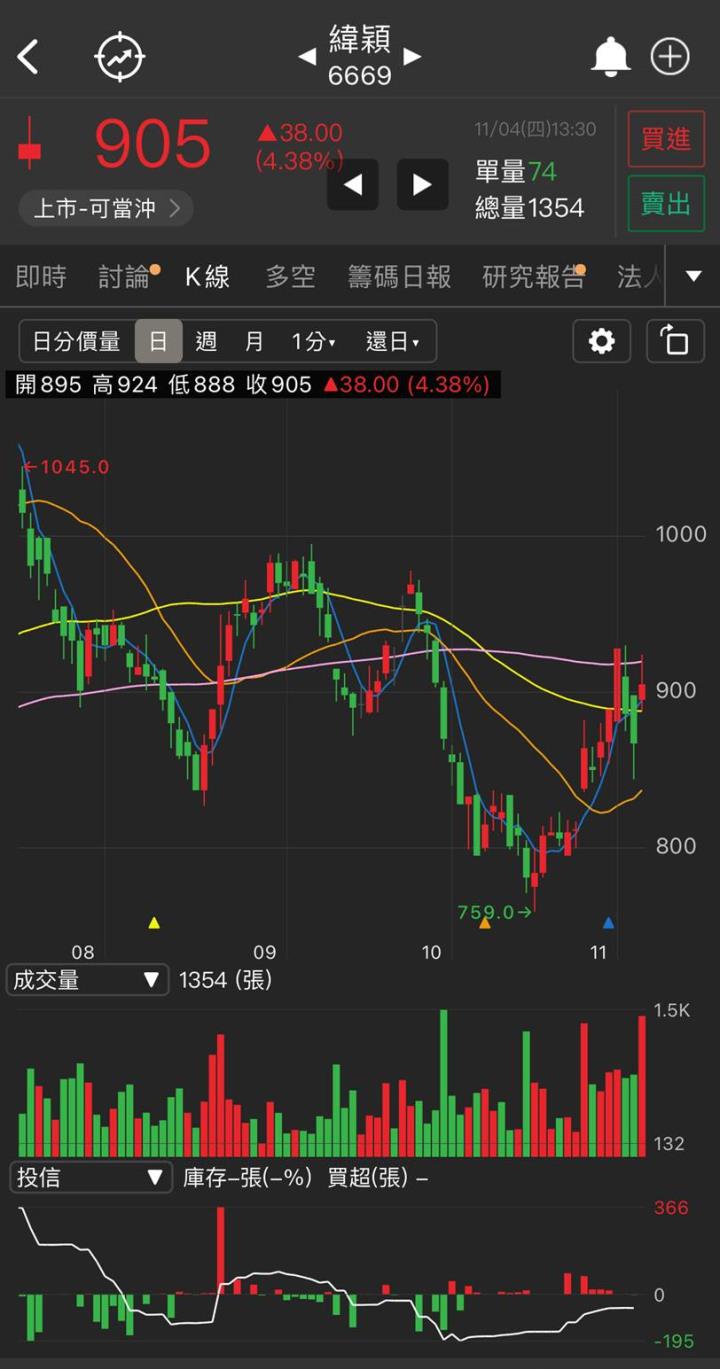Tap the 6669 stock code

(x=360, y=76)
